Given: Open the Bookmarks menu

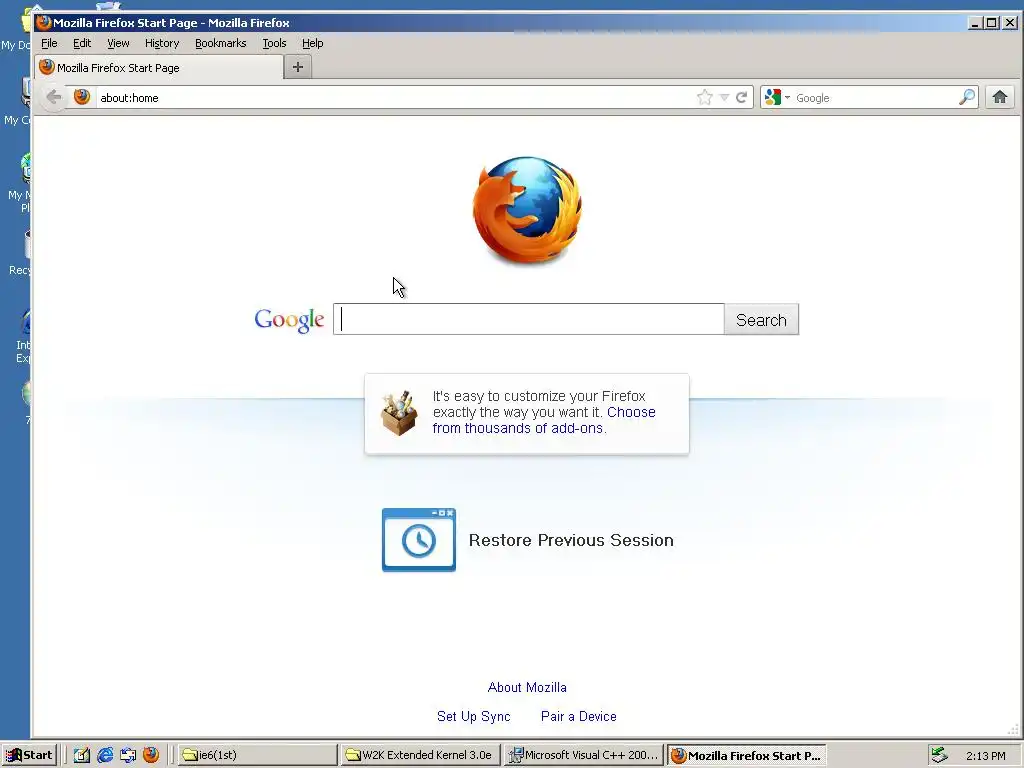Looking at the screenshot, I should coord(221,43).
